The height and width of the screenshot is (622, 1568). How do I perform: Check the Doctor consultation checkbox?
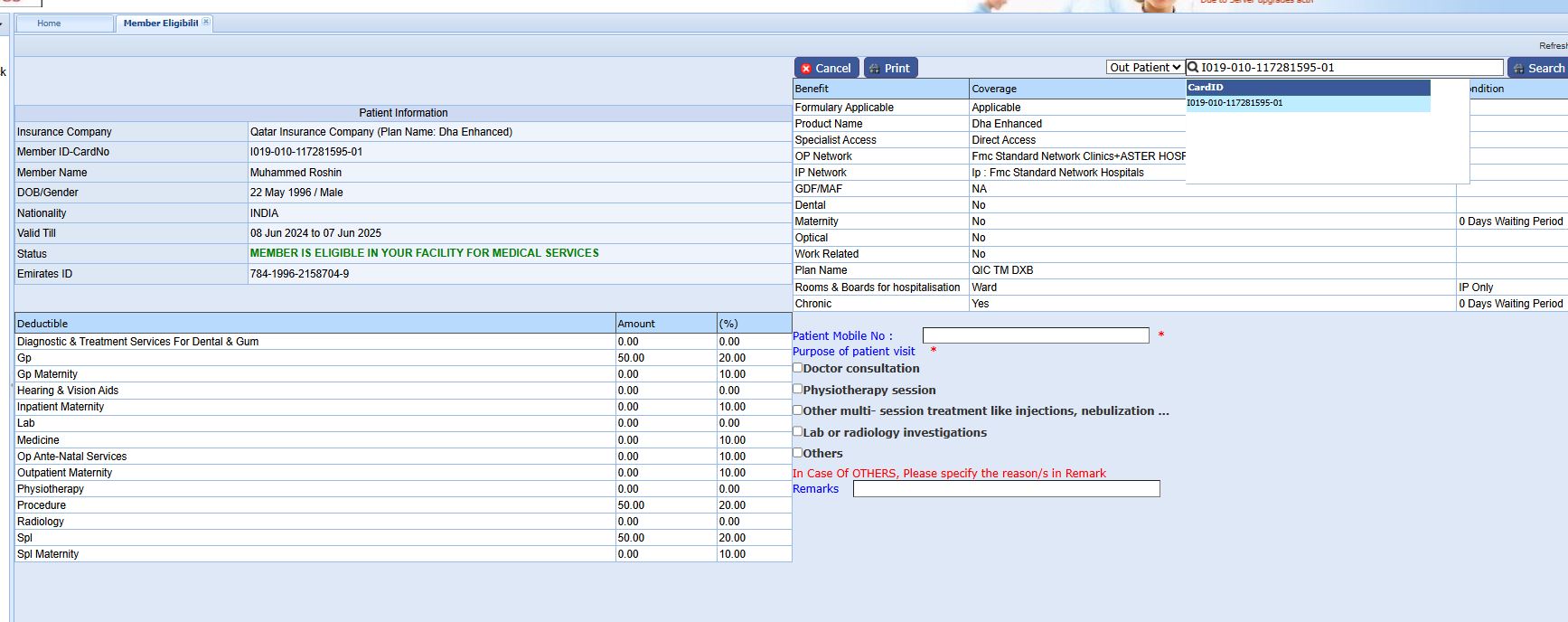798,368
